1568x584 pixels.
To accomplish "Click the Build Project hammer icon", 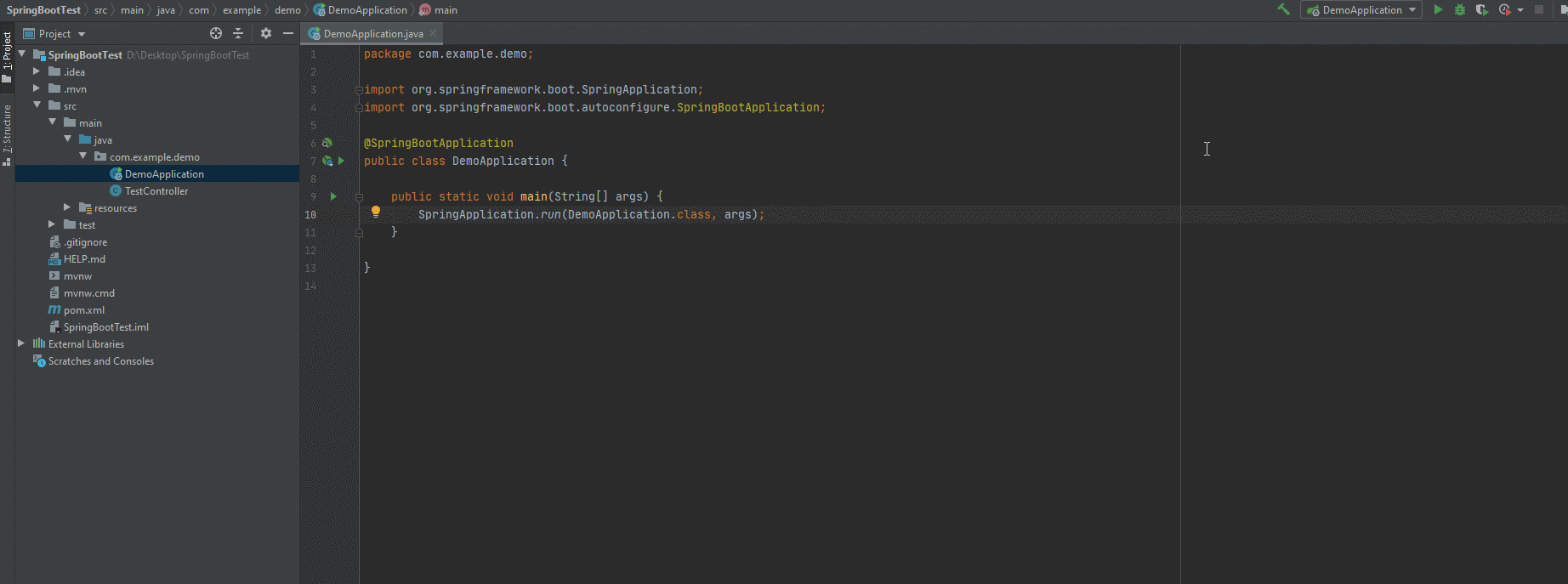I will coord(1283,10).
